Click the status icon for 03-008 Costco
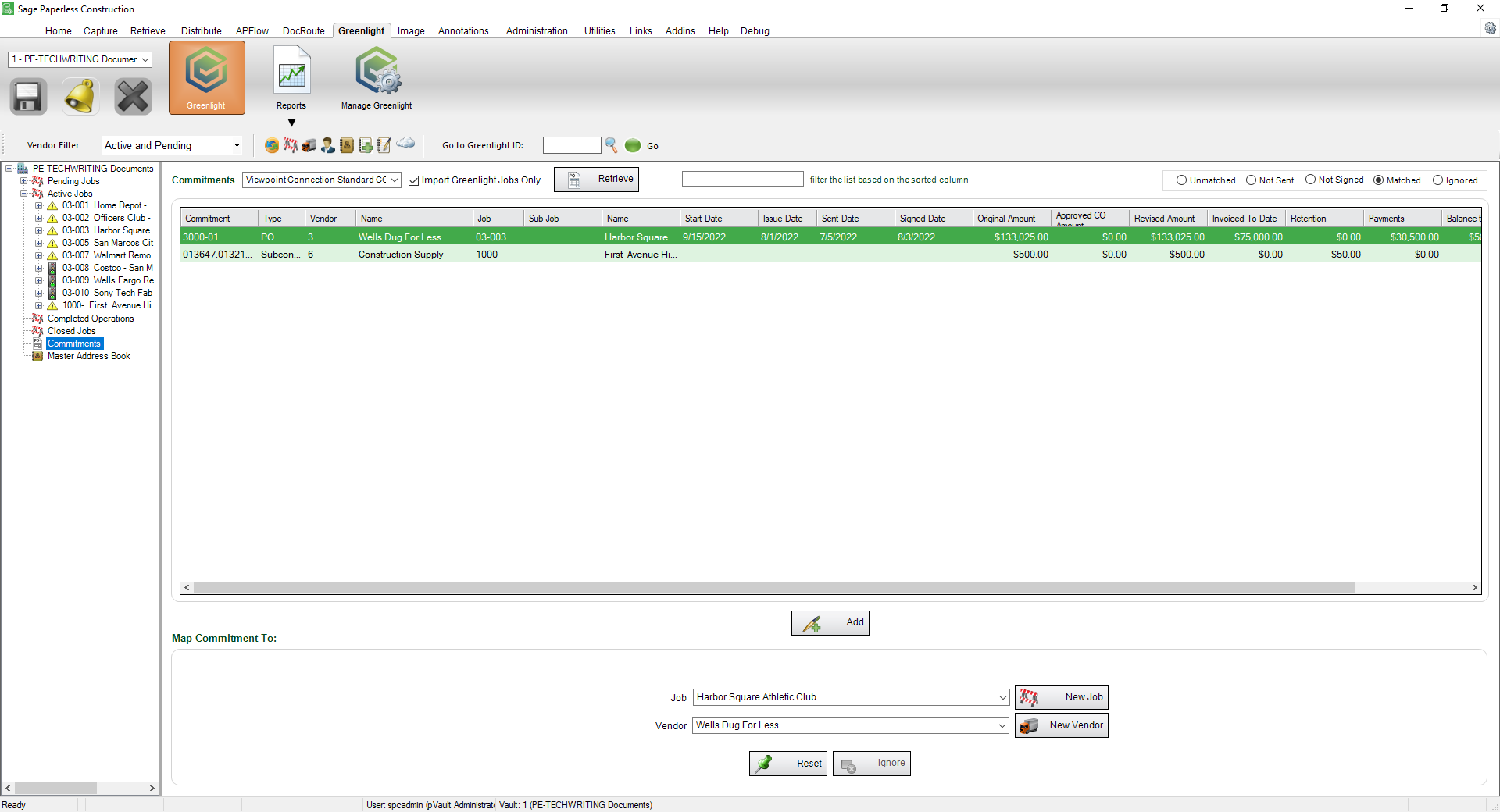The width and height of the screenshot is (1500, 812). tap(52, 268)
